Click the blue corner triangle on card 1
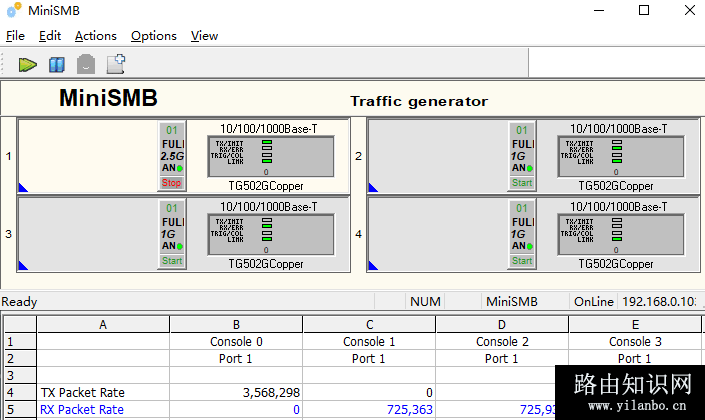The width and height of the screenshot is (705, 420). 22,188
